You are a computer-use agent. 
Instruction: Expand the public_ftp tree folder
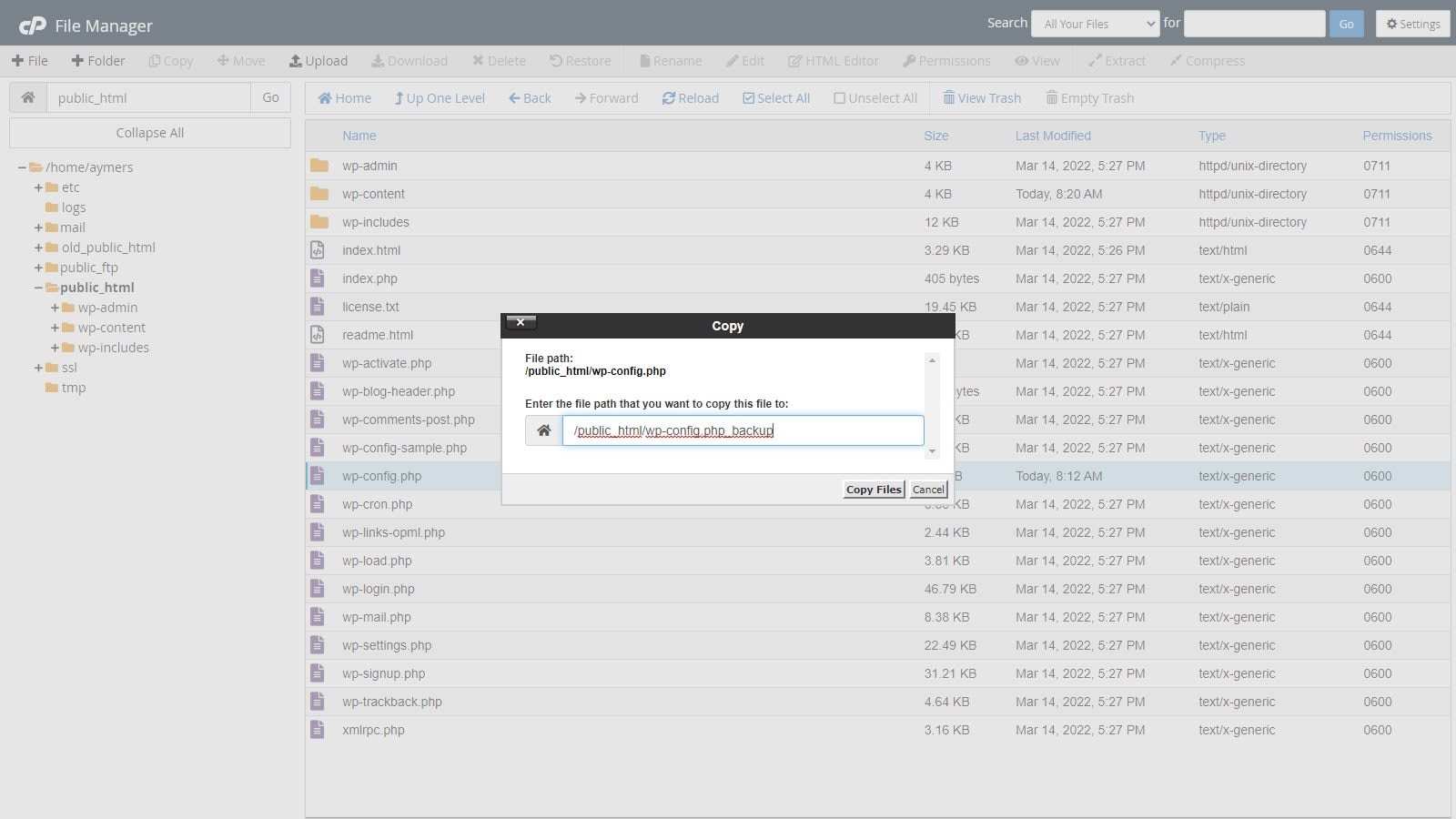38,268
